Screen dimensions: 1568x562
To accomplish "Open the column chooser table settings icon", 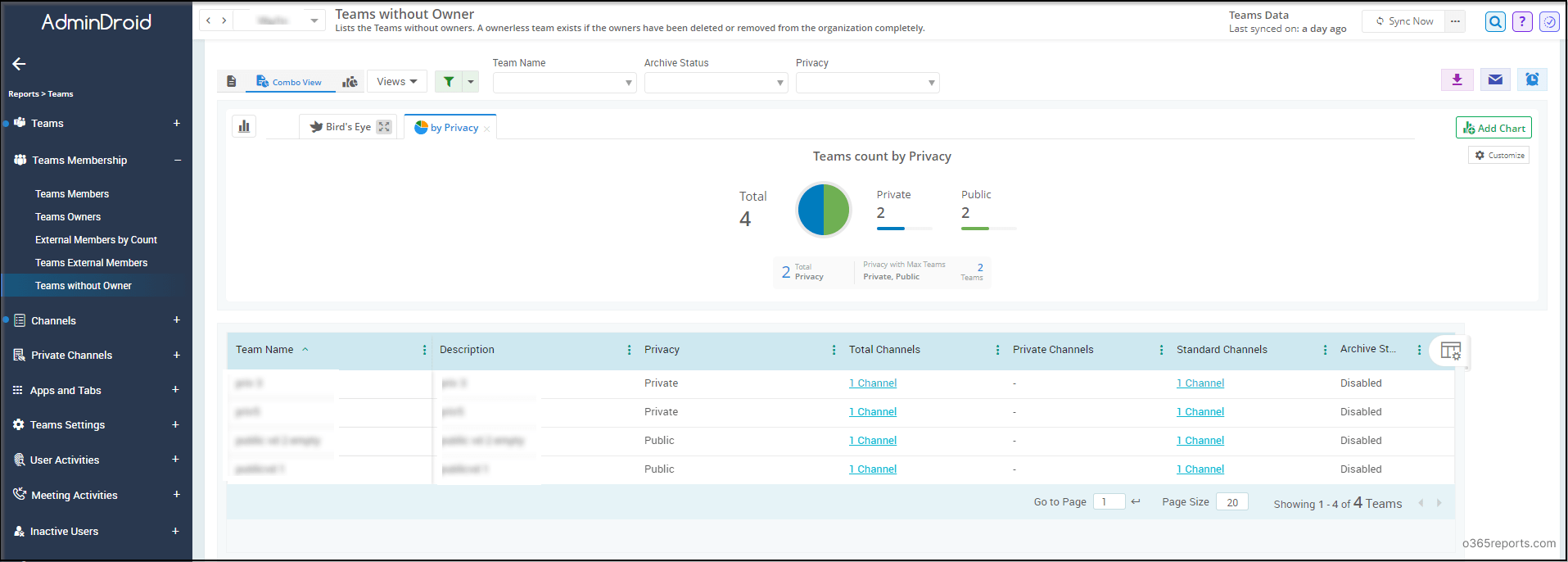I will pyautogui.click(x=1450, y=351).
